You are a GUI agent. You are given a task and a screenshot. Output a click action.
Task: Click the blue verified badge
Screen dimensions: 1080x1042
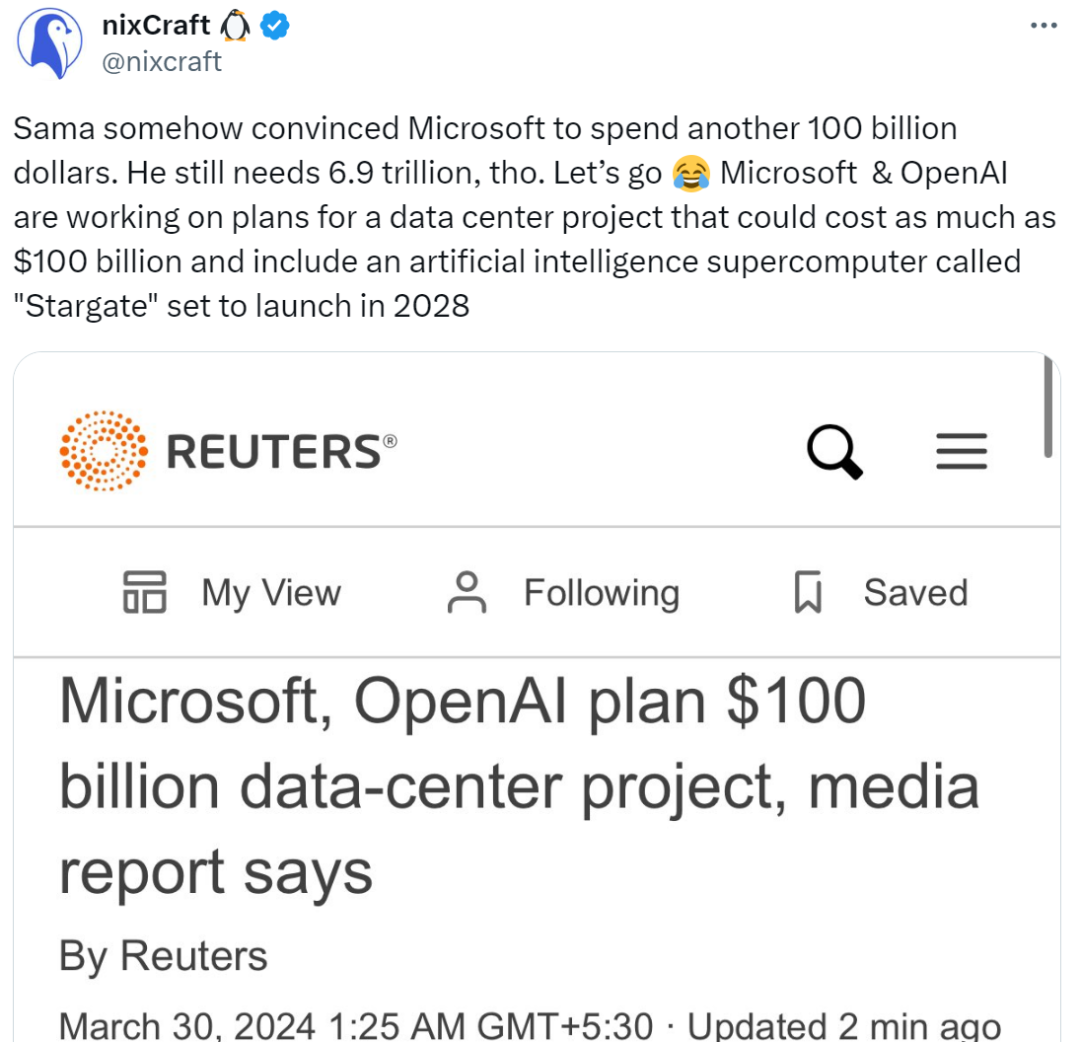(274, 25)
